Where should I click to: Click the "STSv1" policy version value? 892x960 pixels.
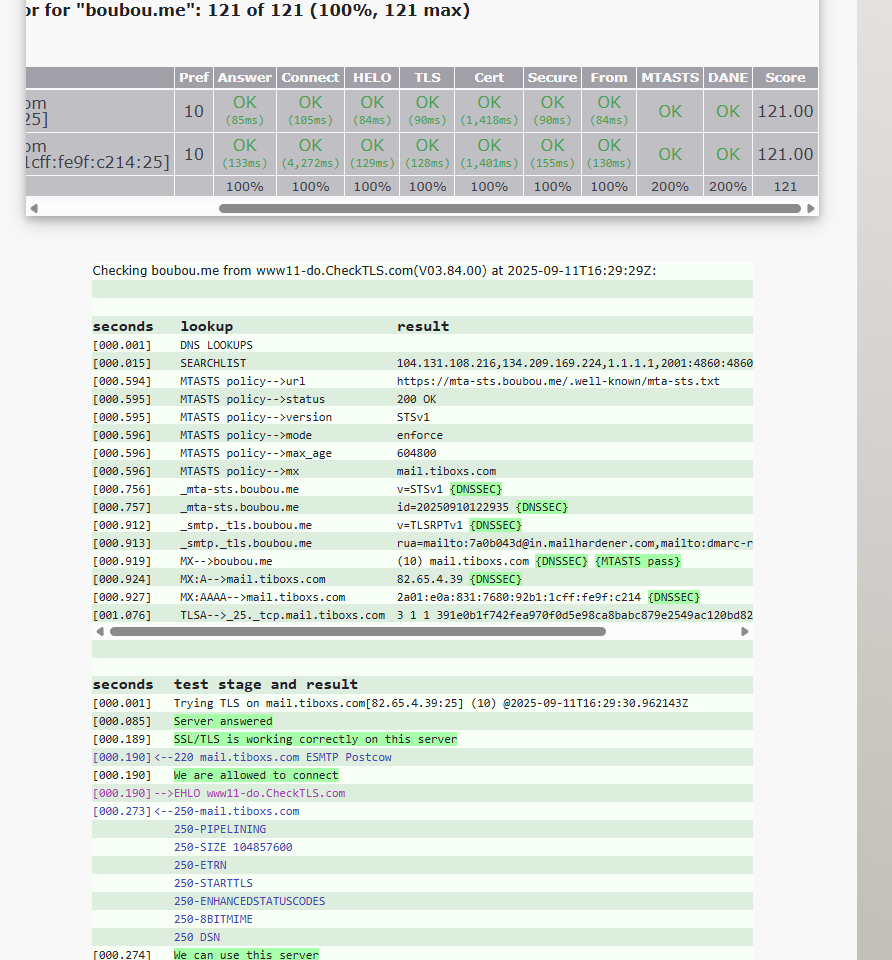[413, 417]
